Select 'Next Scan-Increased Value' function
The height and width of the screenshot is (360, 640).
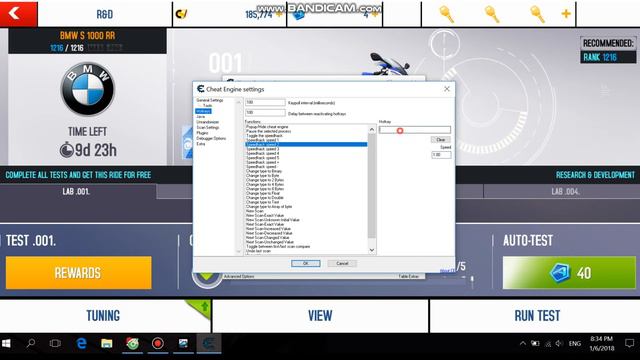click(x=268, y=229)
